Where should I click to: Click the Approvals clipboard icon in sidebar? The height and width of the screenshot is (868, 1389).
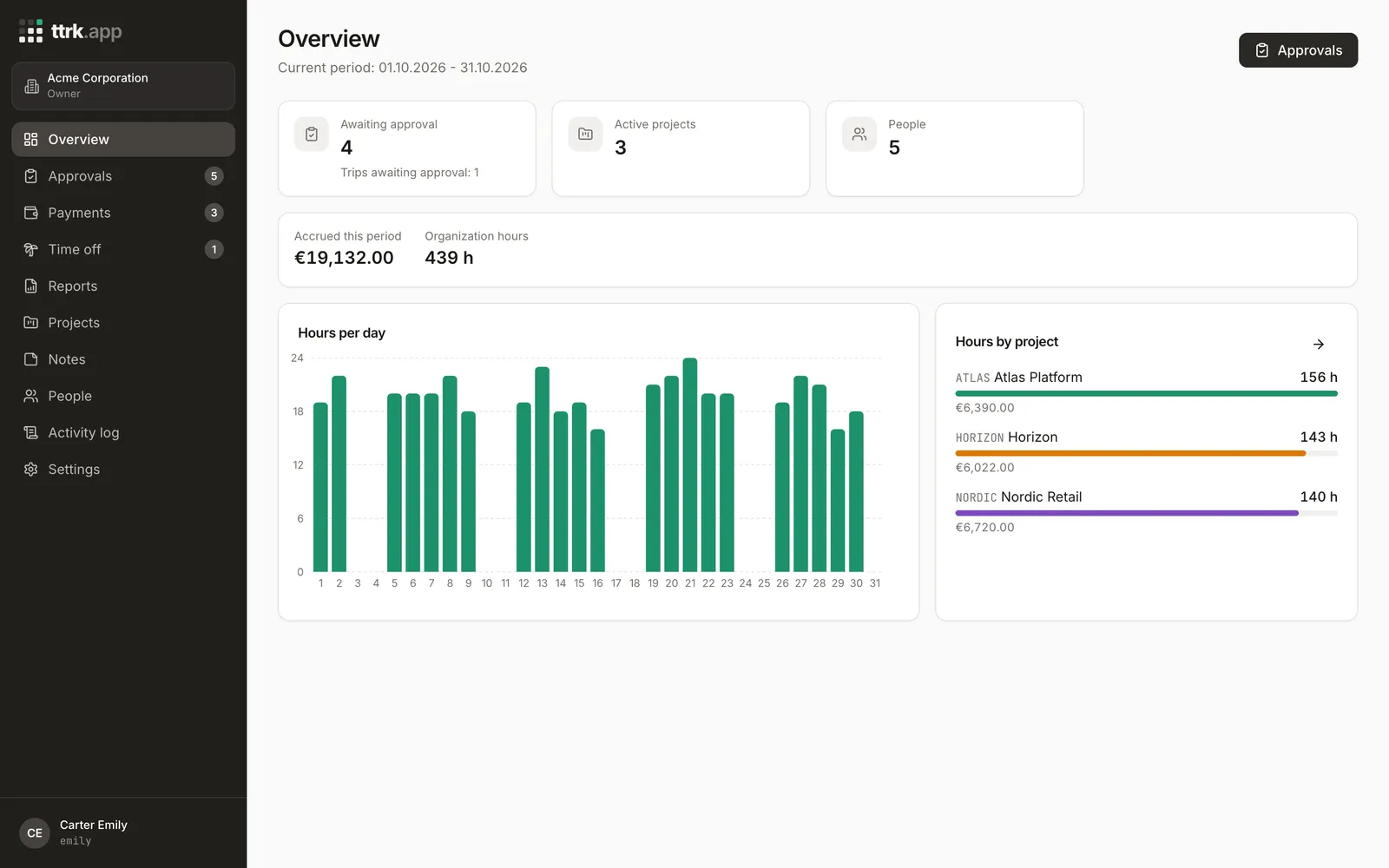coord(31,176)
